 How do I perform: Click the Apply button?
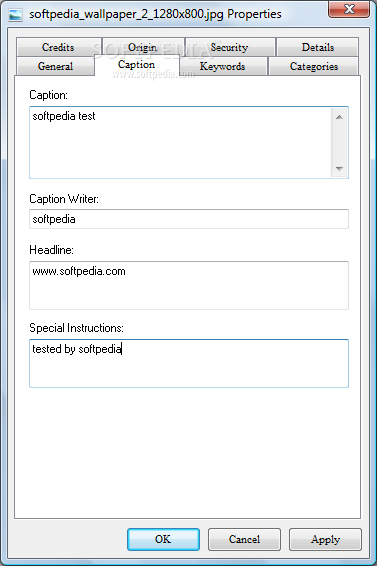point(325,539)
